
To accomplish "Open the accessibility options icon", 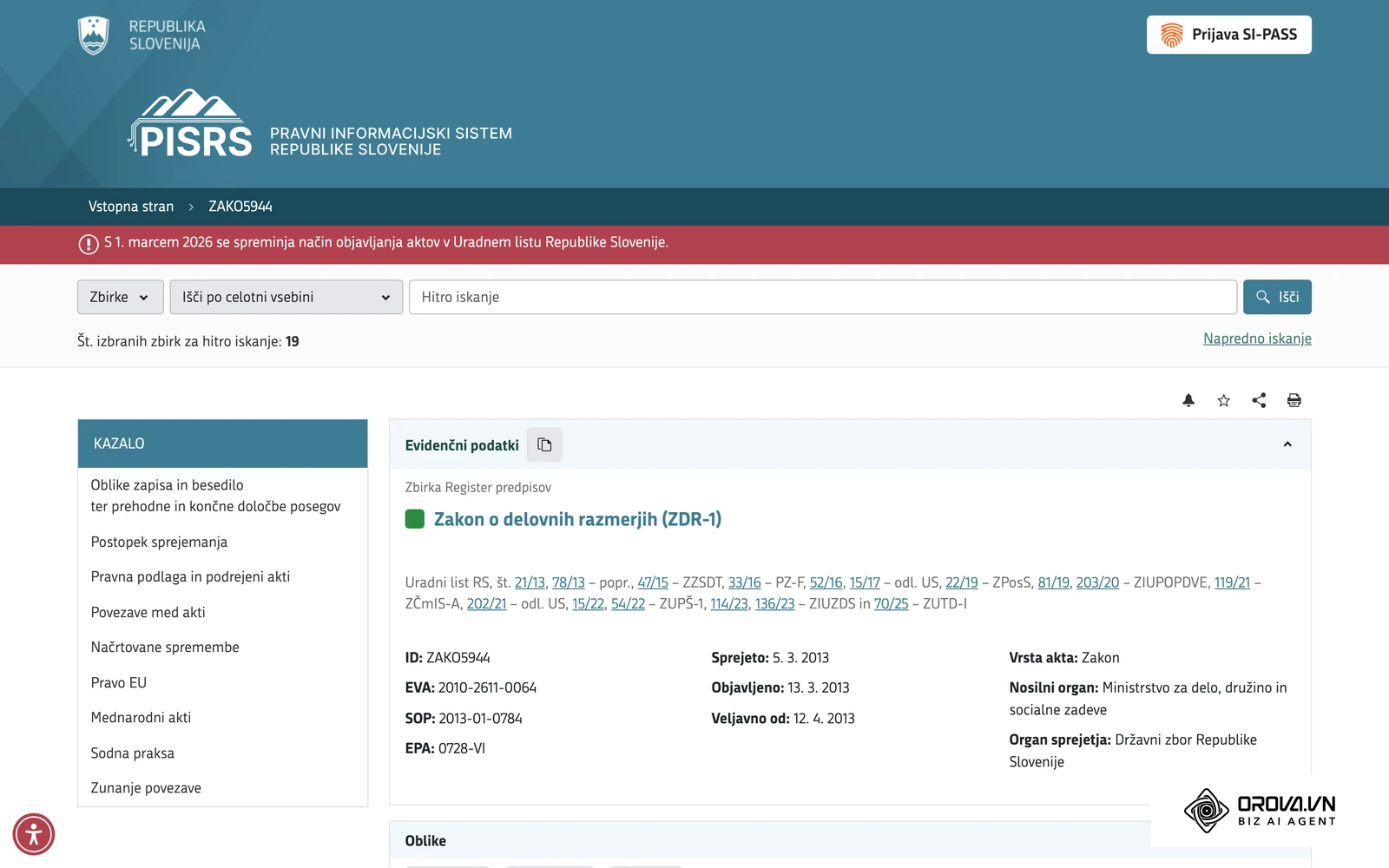I will [34, 835].
